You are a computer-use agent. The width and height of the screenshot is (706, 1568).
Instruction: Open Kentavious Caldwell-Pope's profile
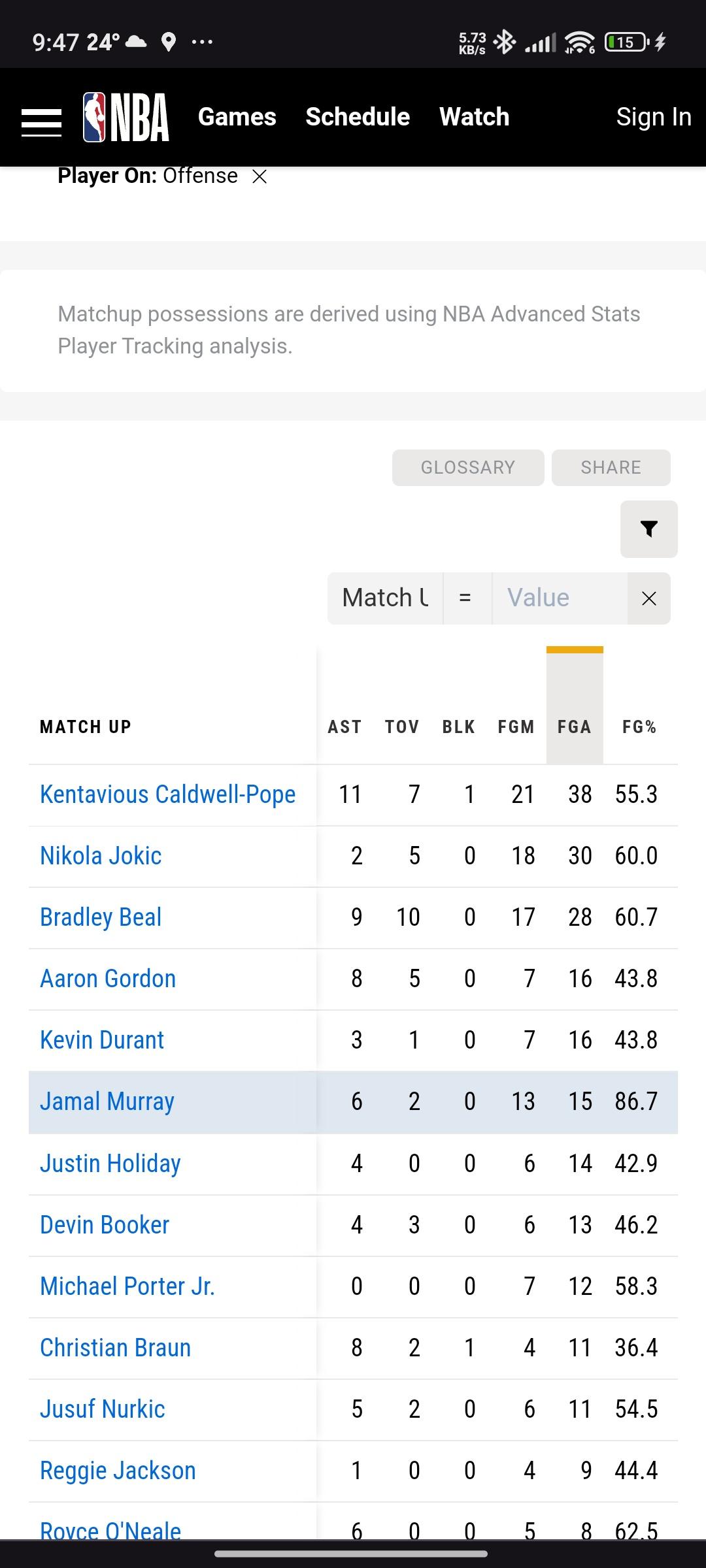coord(167,794)
